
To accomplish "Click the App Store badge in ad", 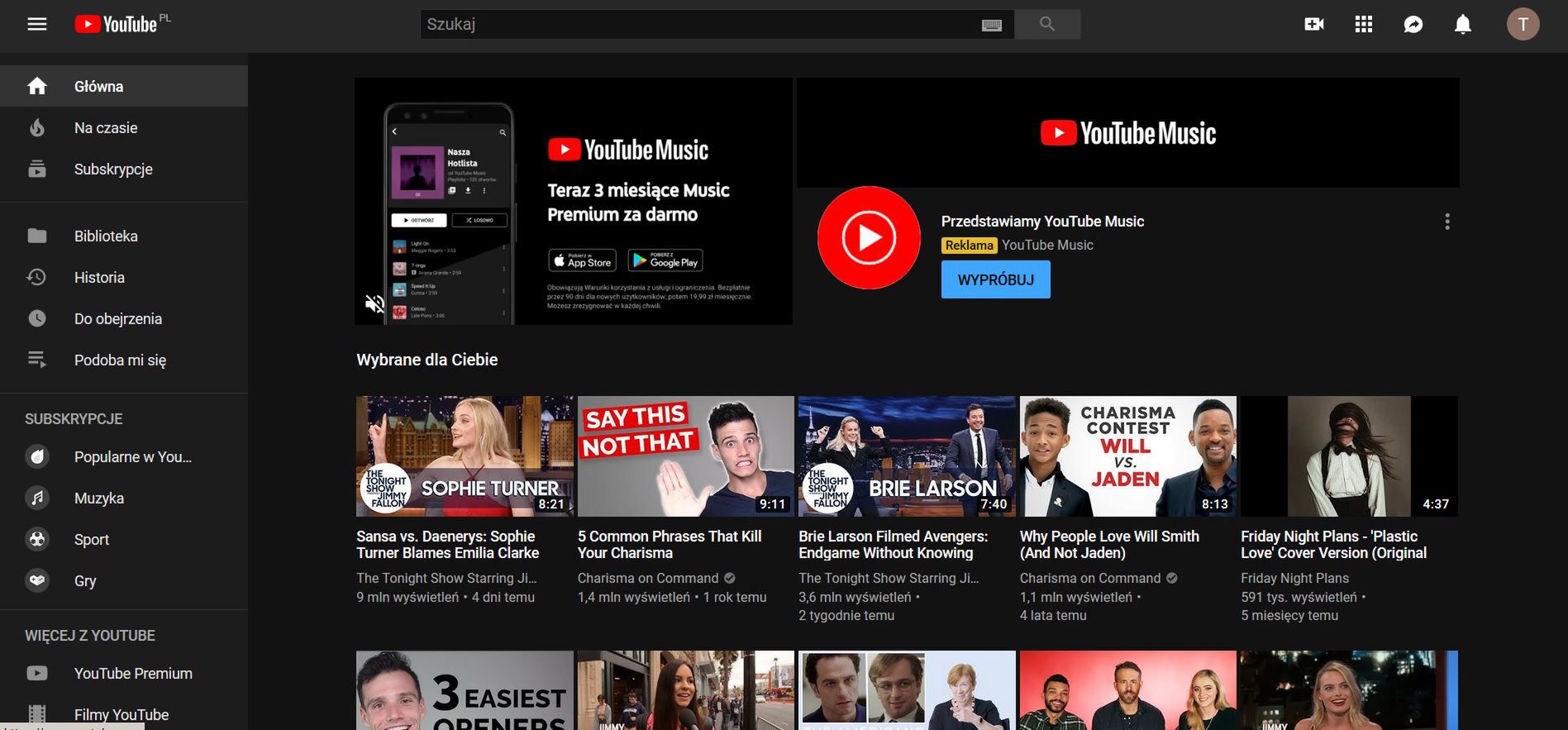I will pos(583,260).
